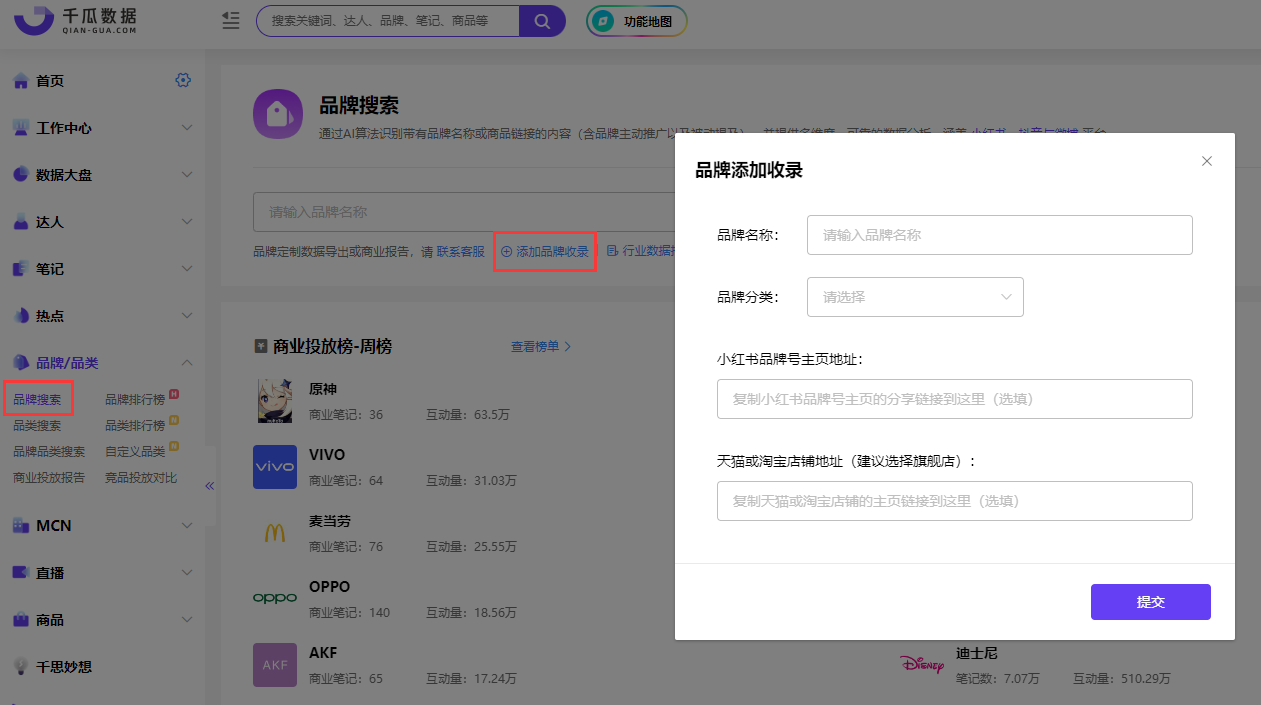Switch to 品牌搜索 in the sidebar menu
Screen dimensions: 1261x705
(x=38, y=397)
